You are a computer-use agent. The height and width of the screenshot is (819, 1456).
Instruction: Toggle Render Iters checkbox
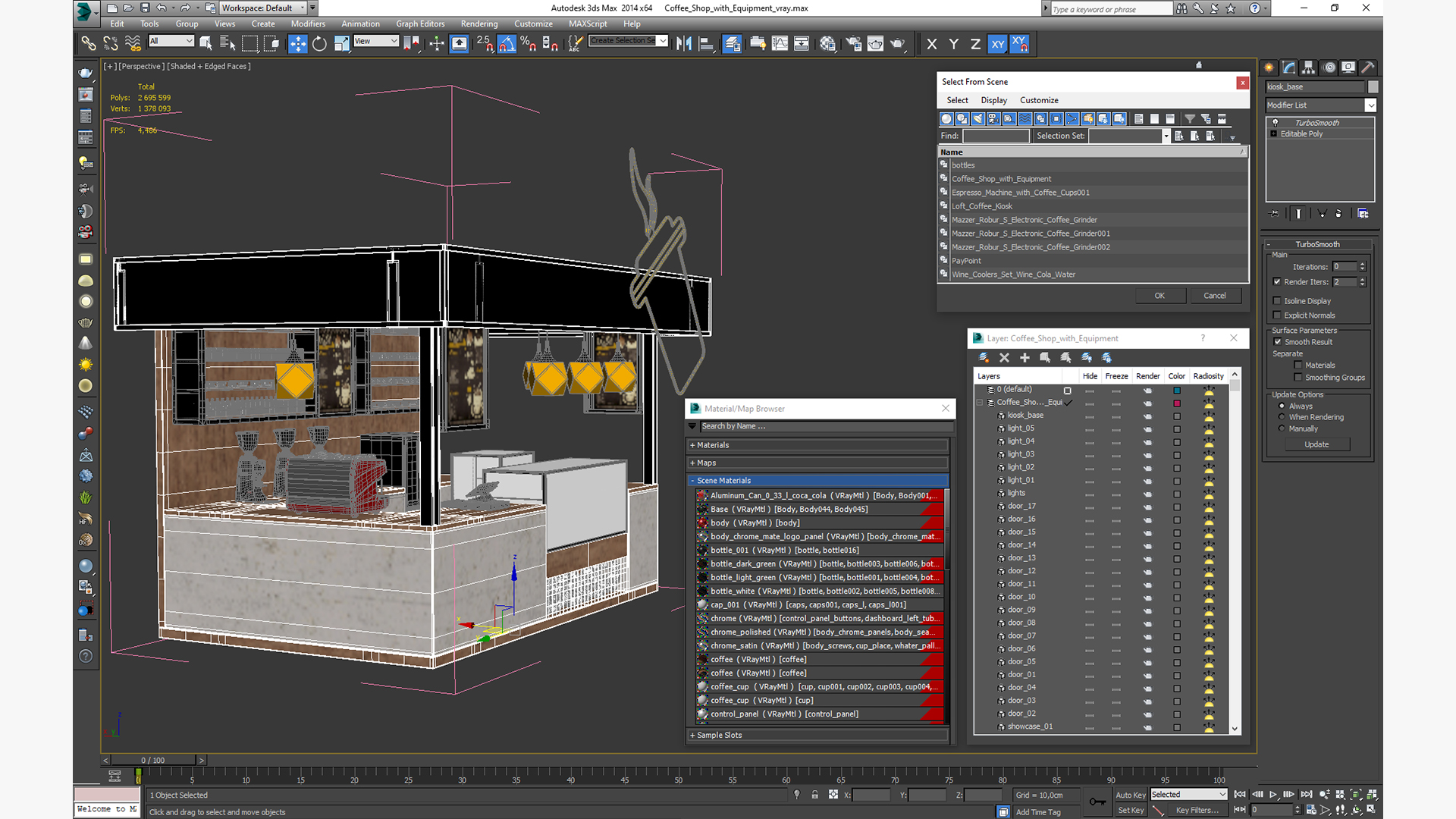(x=1277, y=282)
